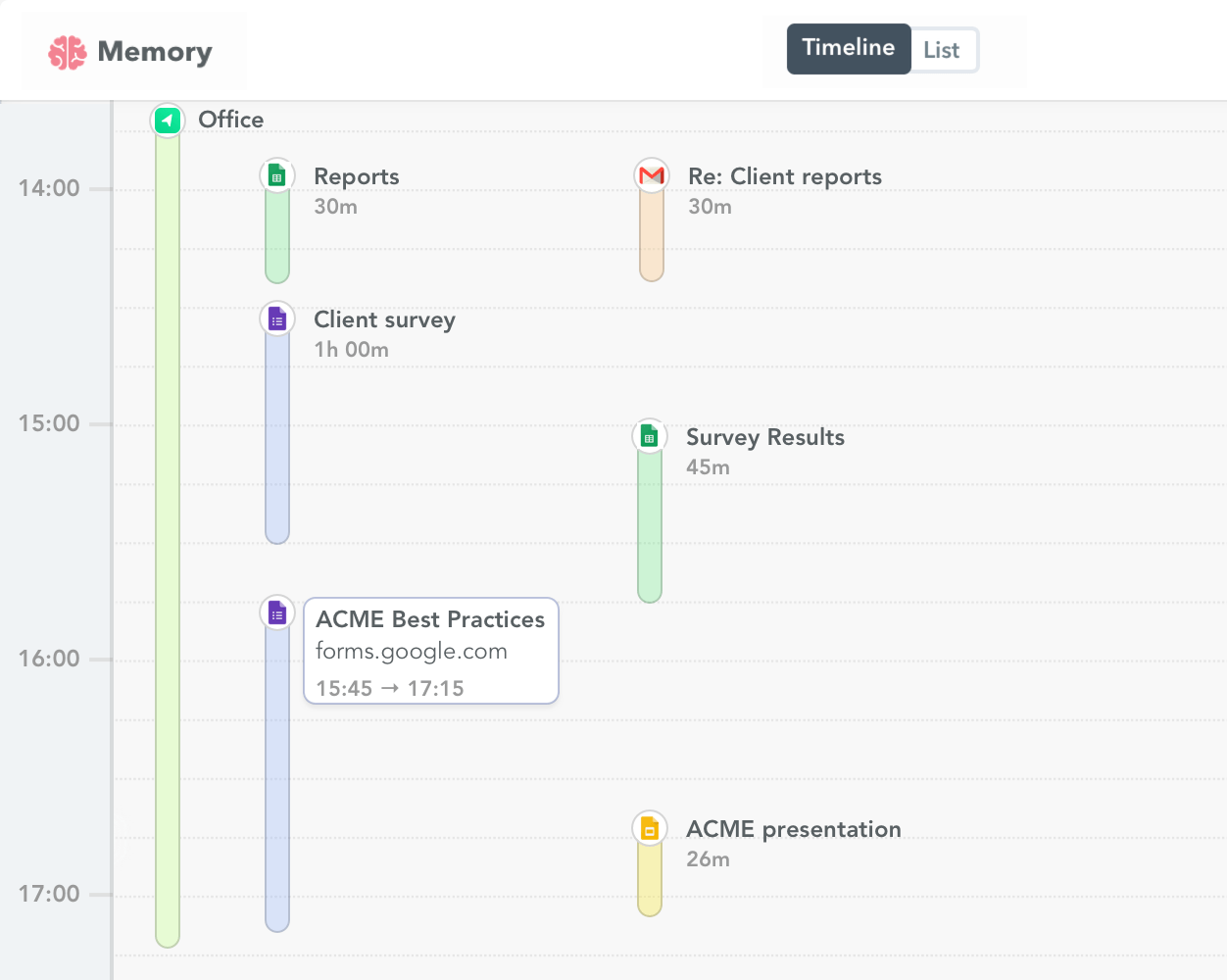Click the ACME Best Practices title

[429, 619]
